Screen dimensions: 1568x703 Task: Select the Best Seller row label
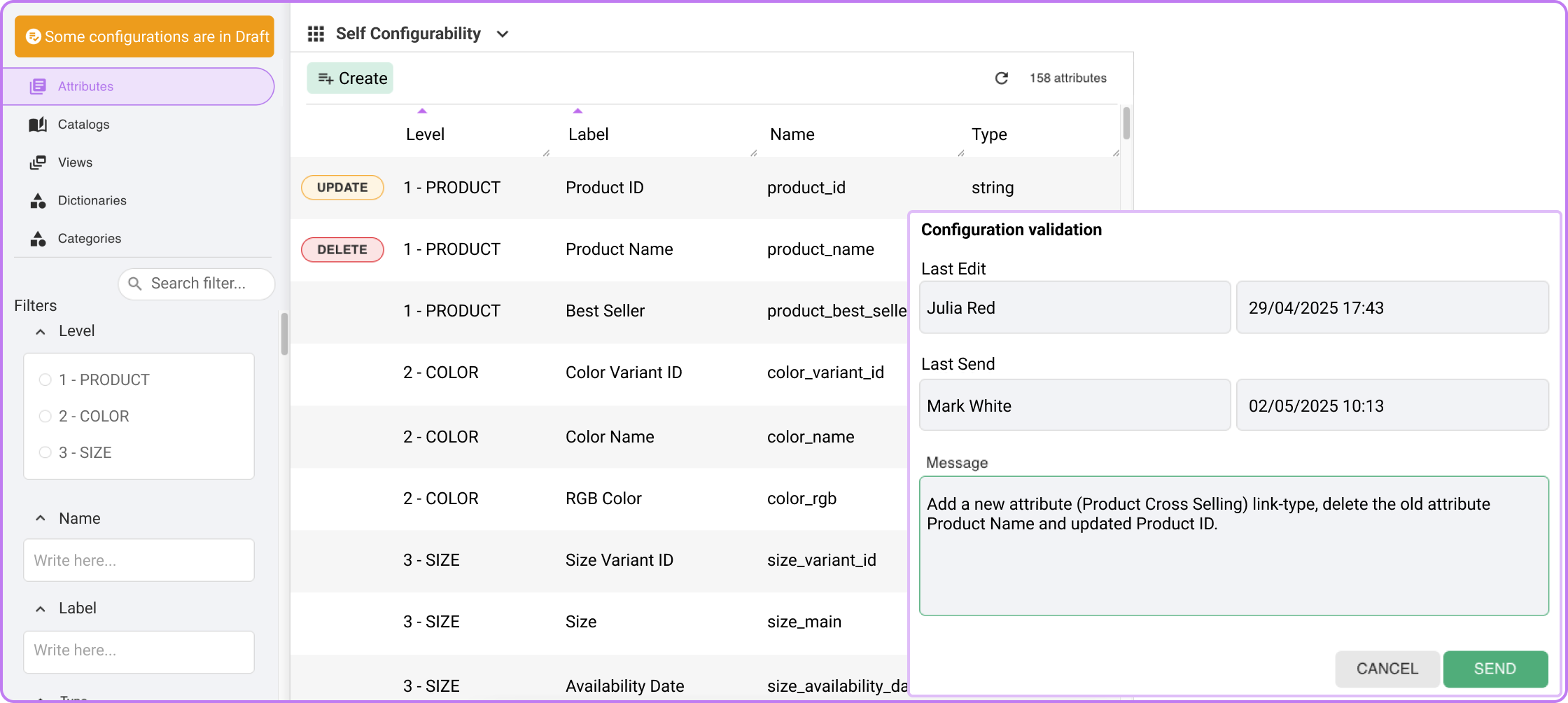[605, 311]
